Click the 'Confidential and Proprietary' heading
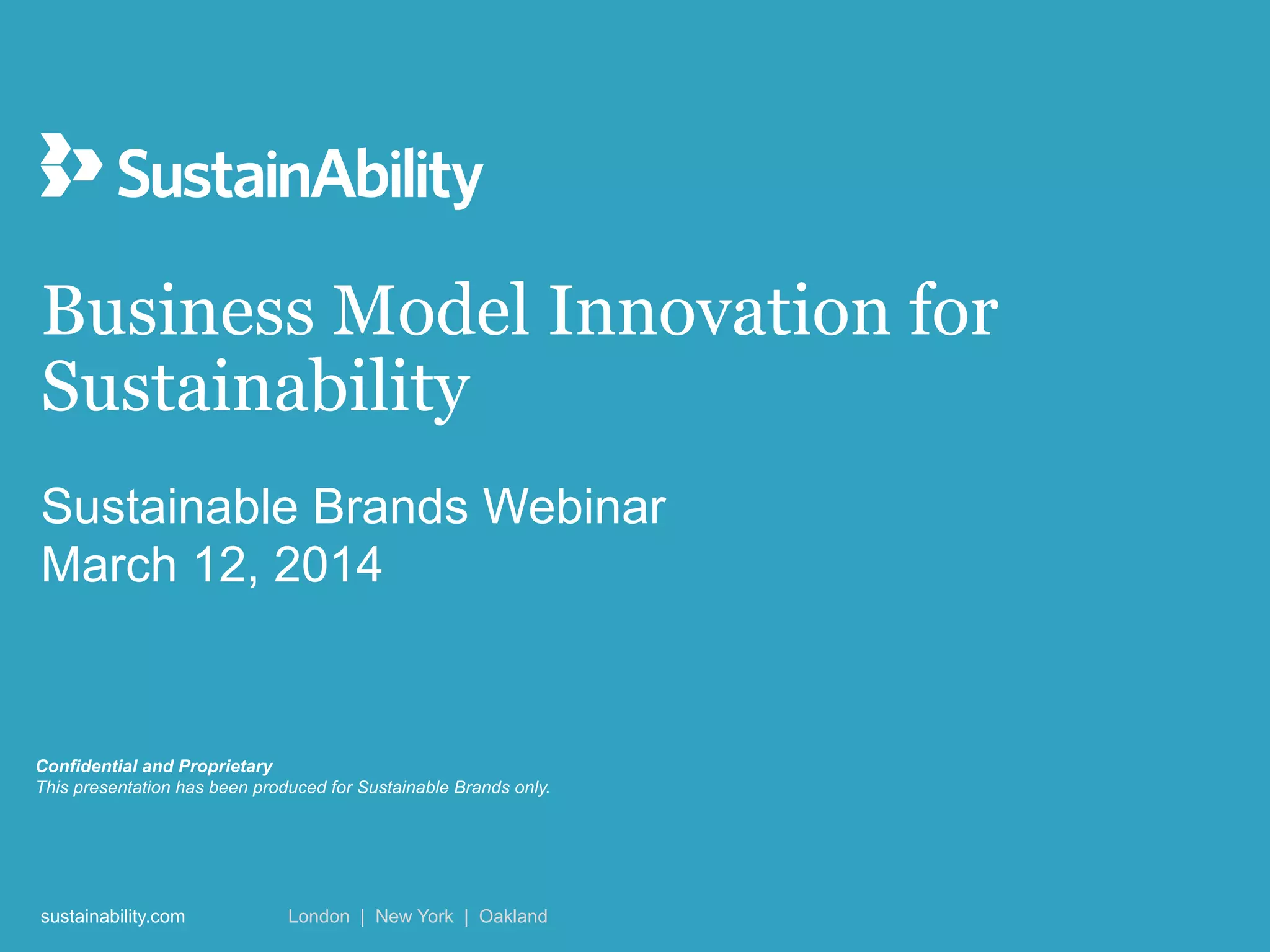The image size is (1270, 952). point(154,766)
